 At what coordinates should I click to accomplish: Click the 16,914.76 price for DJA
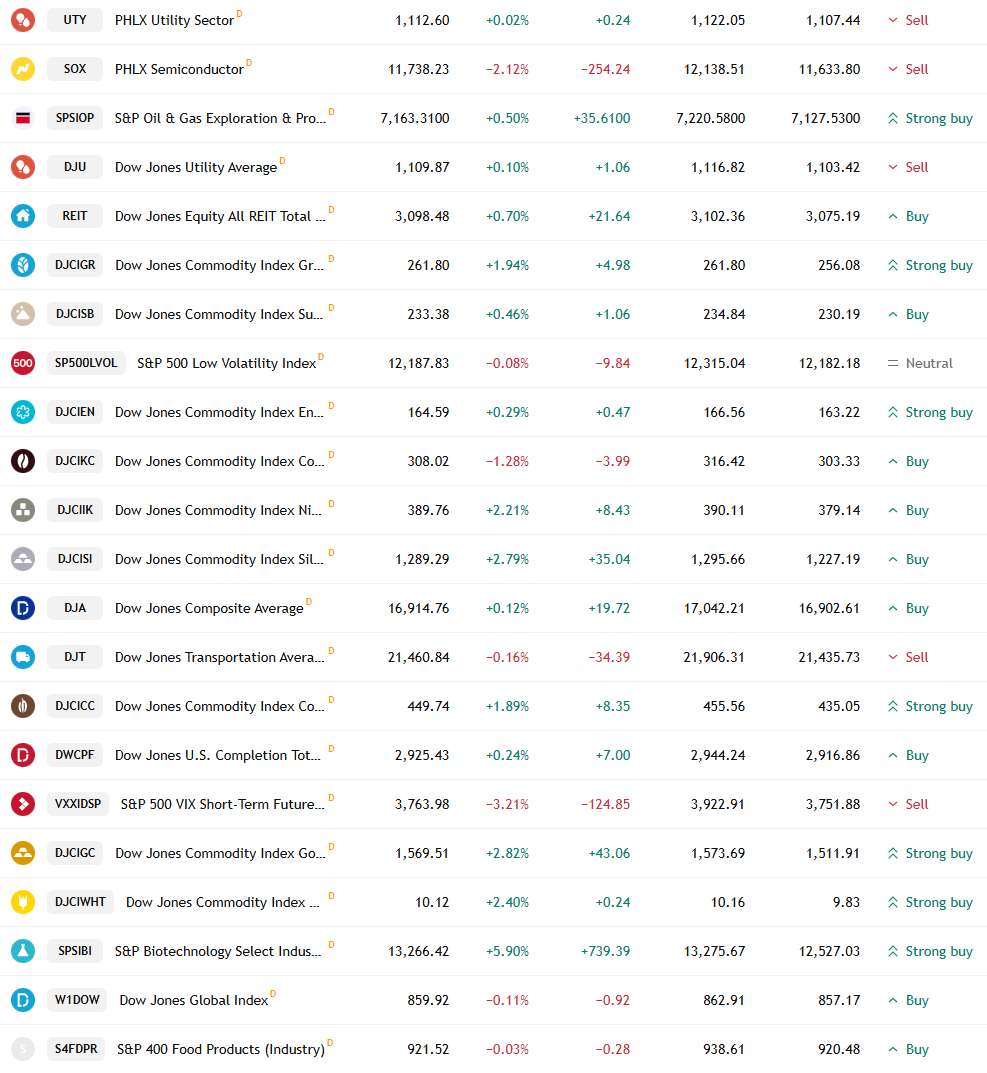tap(418, 608)
